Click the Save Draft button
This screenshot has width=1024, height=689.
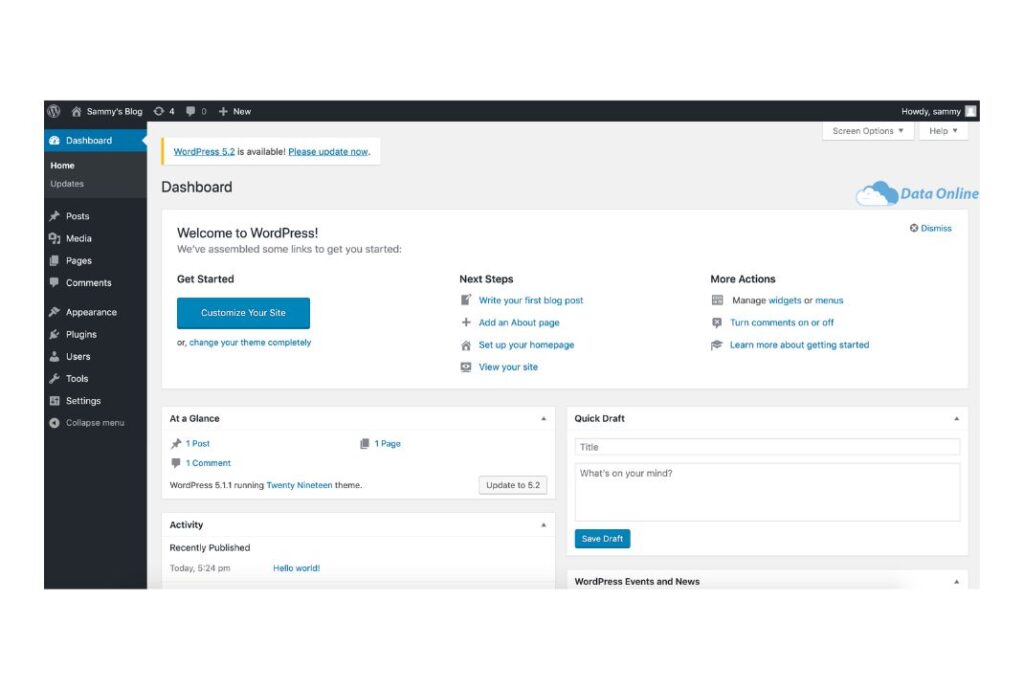coord(602,539)
